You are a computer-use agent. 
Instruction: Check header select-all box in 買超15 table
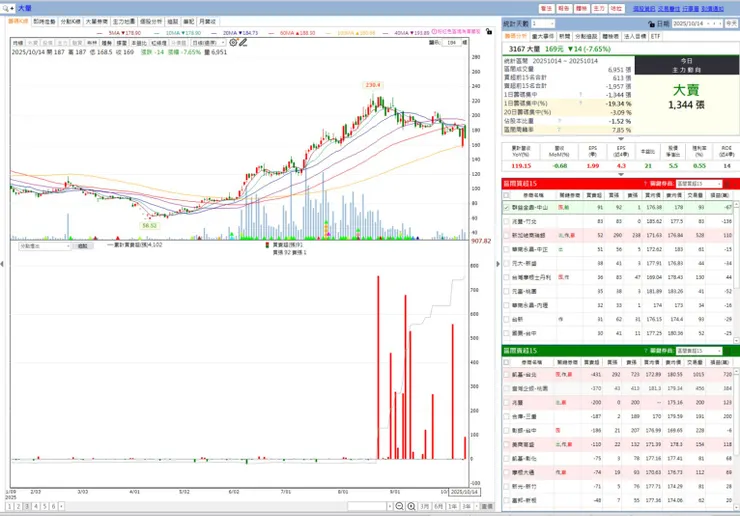(x=506, y=195)
